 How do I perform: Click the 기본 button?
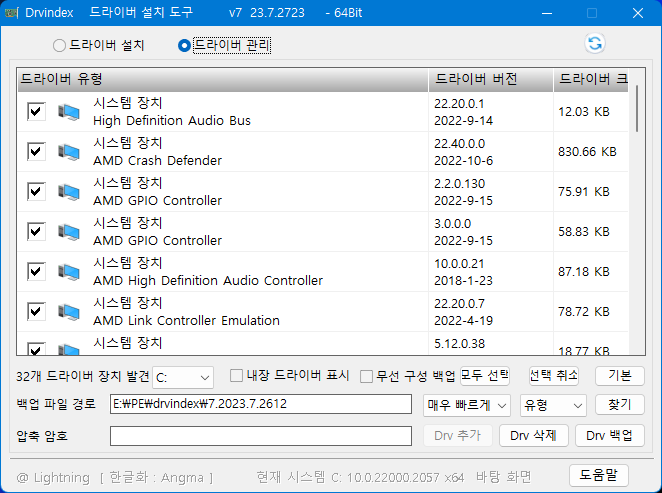coord(620,376)
